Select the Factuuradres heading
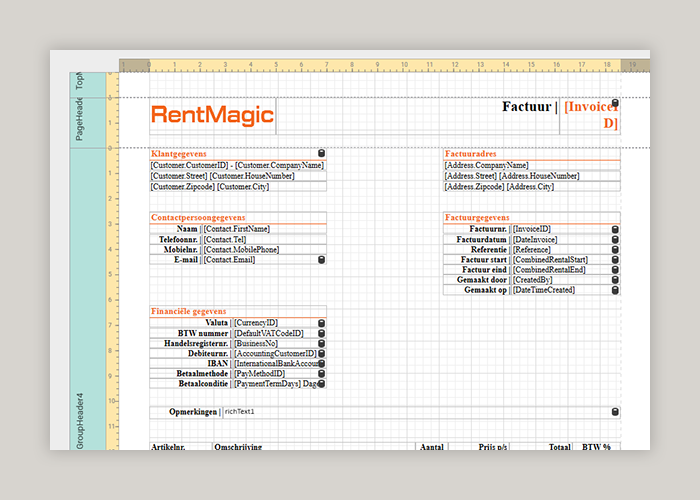The image size is (700, 500). click(x=471, y=154)
